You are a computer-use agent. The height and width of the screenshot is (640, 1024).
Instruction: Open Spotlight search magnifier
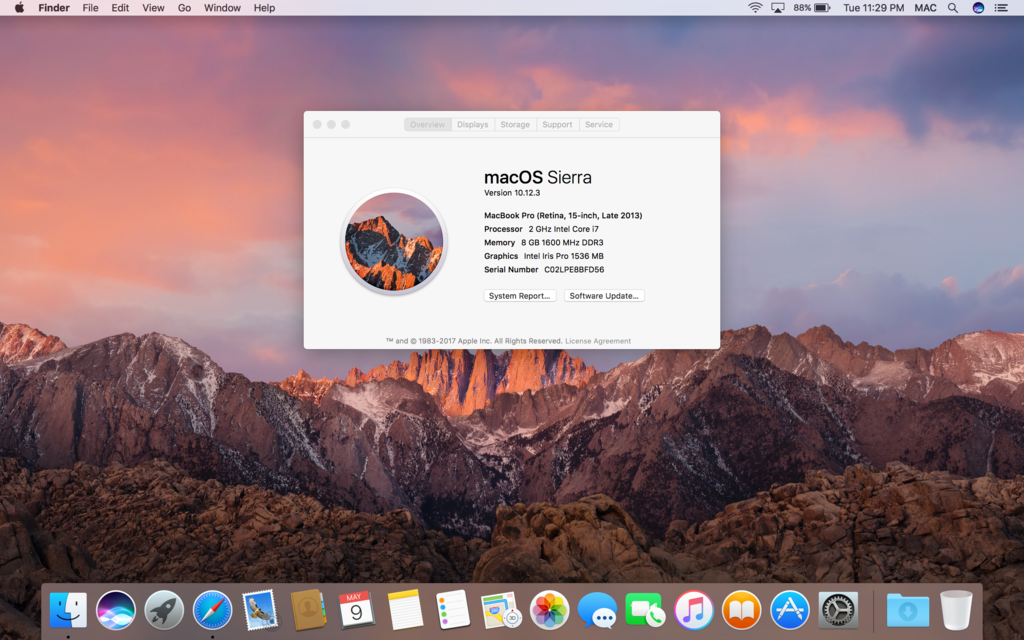pyautogui.click(x=953, y=8)
